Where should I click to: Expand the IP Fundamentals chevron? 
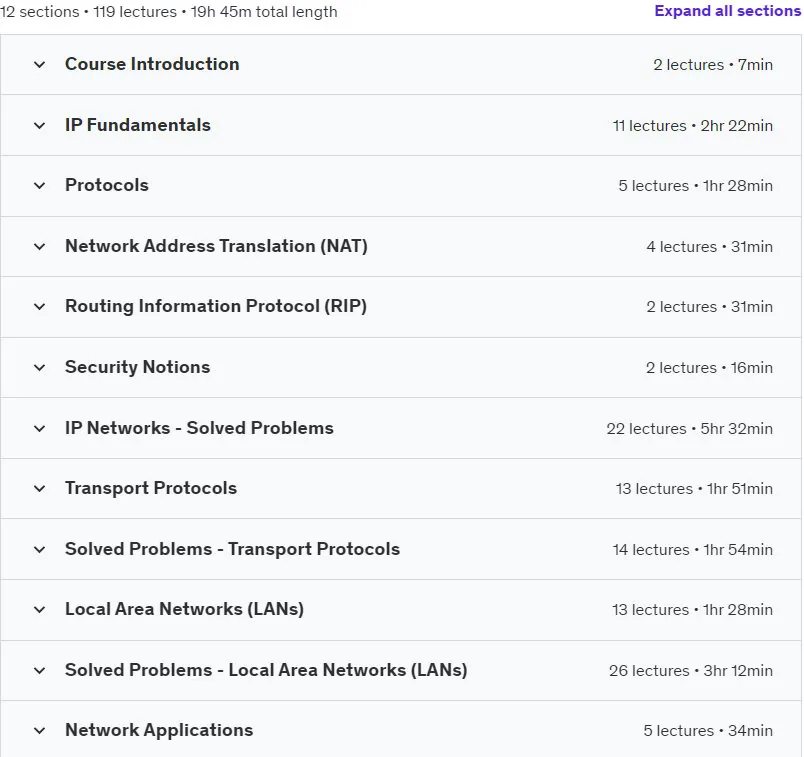(39, 126)
